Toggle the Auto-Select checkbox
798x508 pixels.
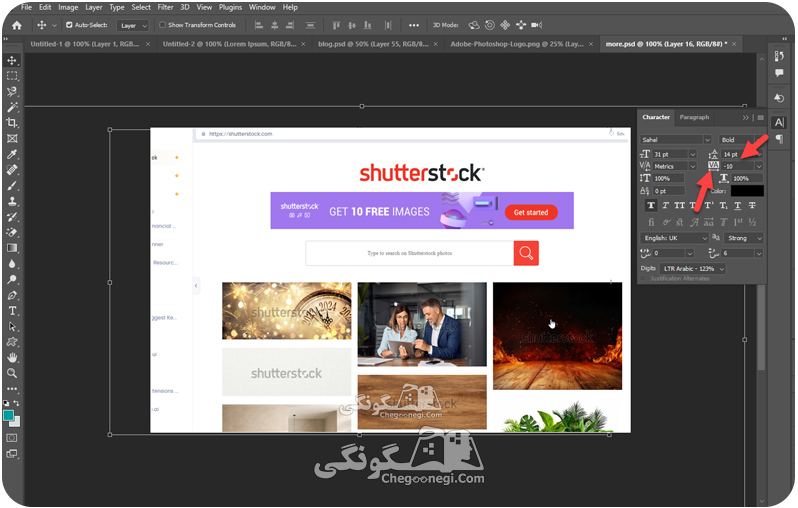point(69,25)
